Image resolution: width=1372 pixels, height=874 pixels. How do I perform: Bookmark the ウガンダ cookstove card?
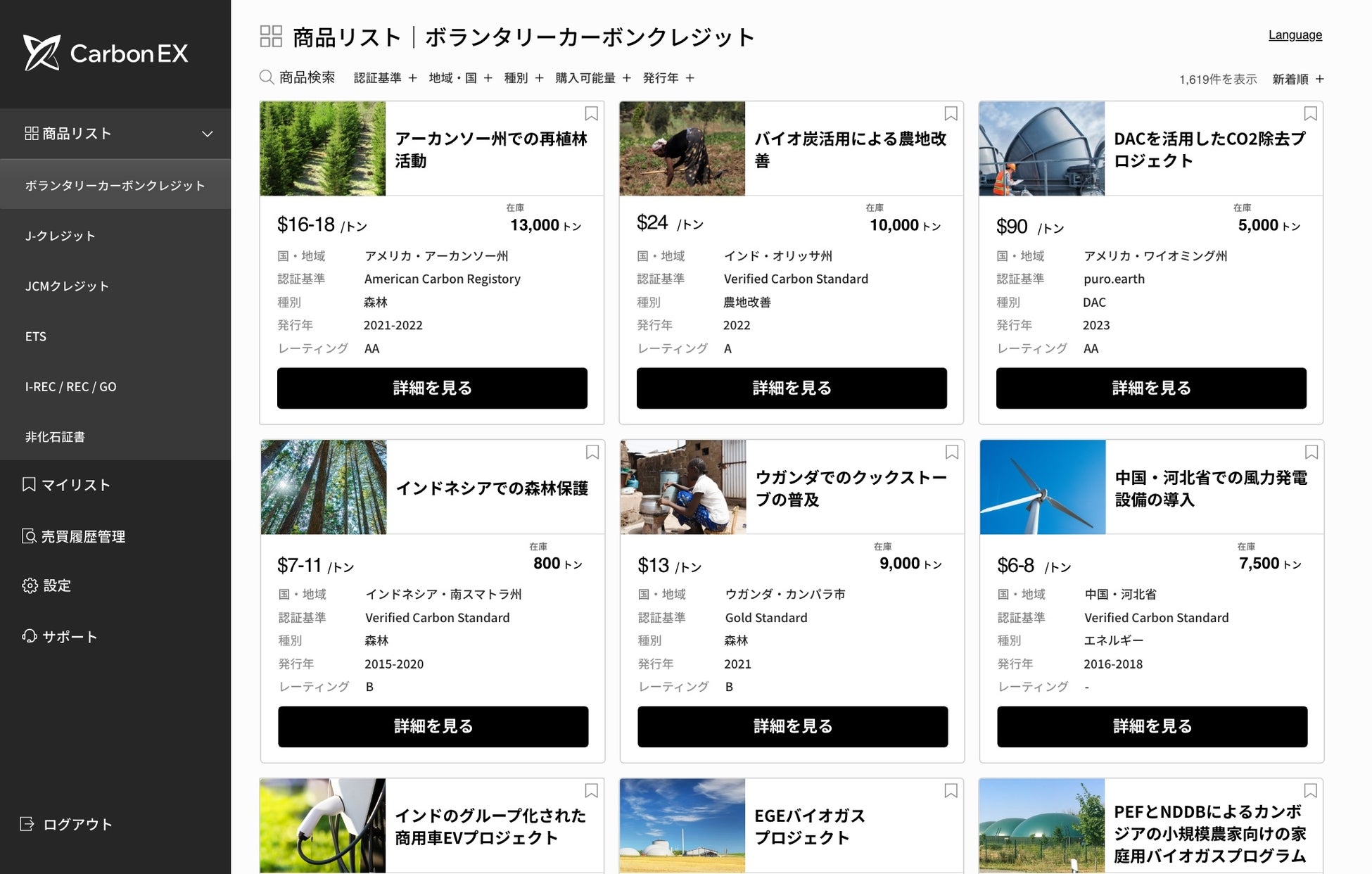[951, 452]
